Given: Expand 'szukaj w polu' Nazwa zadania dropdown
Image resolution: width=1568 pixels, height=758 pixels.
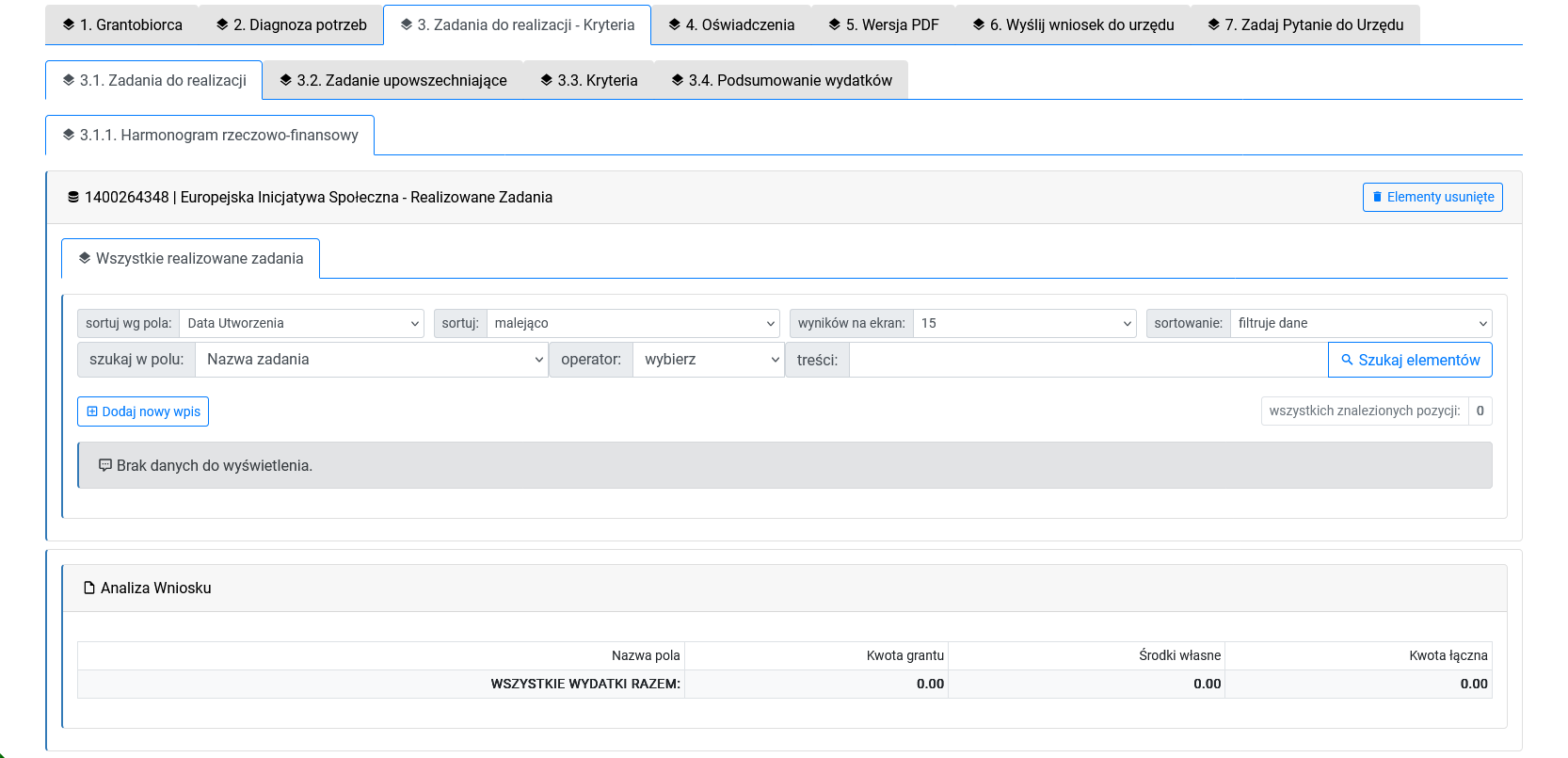Looking at the screenshot, I should (x=371, y=360).
